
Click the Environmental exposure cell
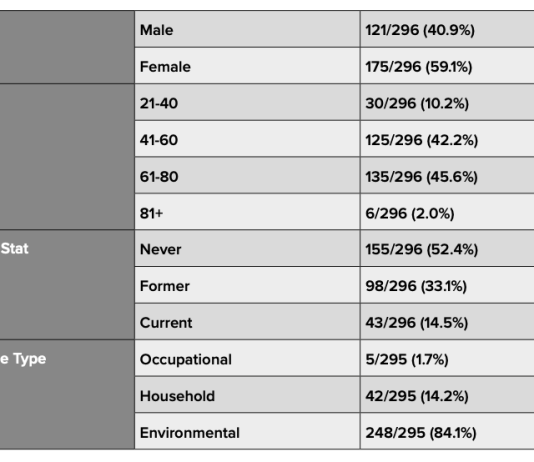[247, 431]
